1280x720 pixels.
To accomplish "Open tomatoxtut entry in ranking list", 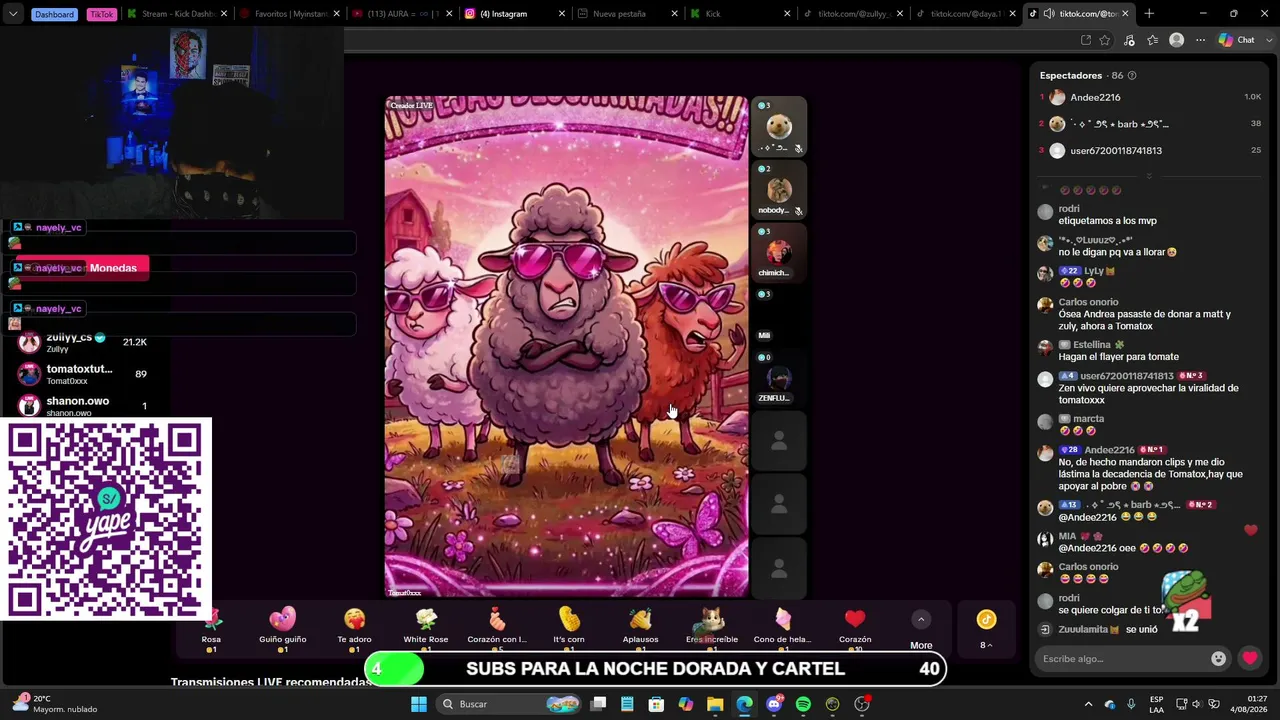I will click(85, 374).
